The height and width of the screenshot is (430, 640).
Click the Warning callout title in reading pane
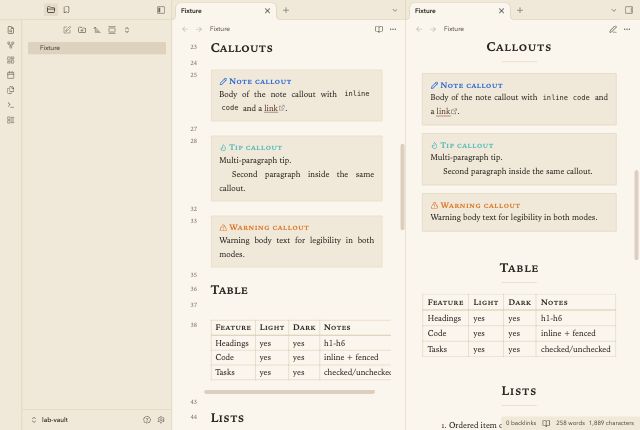pos(480,205)
